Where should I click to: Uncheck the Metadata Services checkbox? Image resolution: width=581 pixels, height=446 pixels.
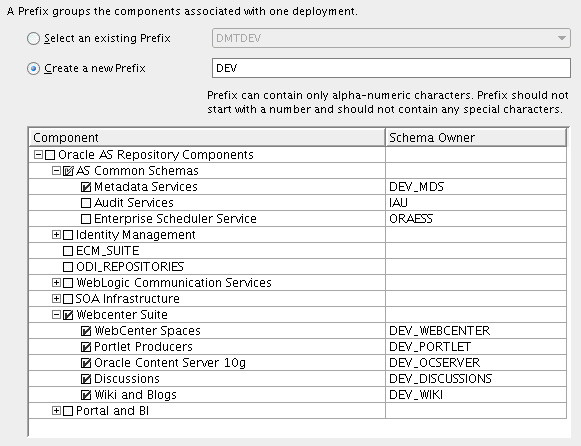coord(86,187)
